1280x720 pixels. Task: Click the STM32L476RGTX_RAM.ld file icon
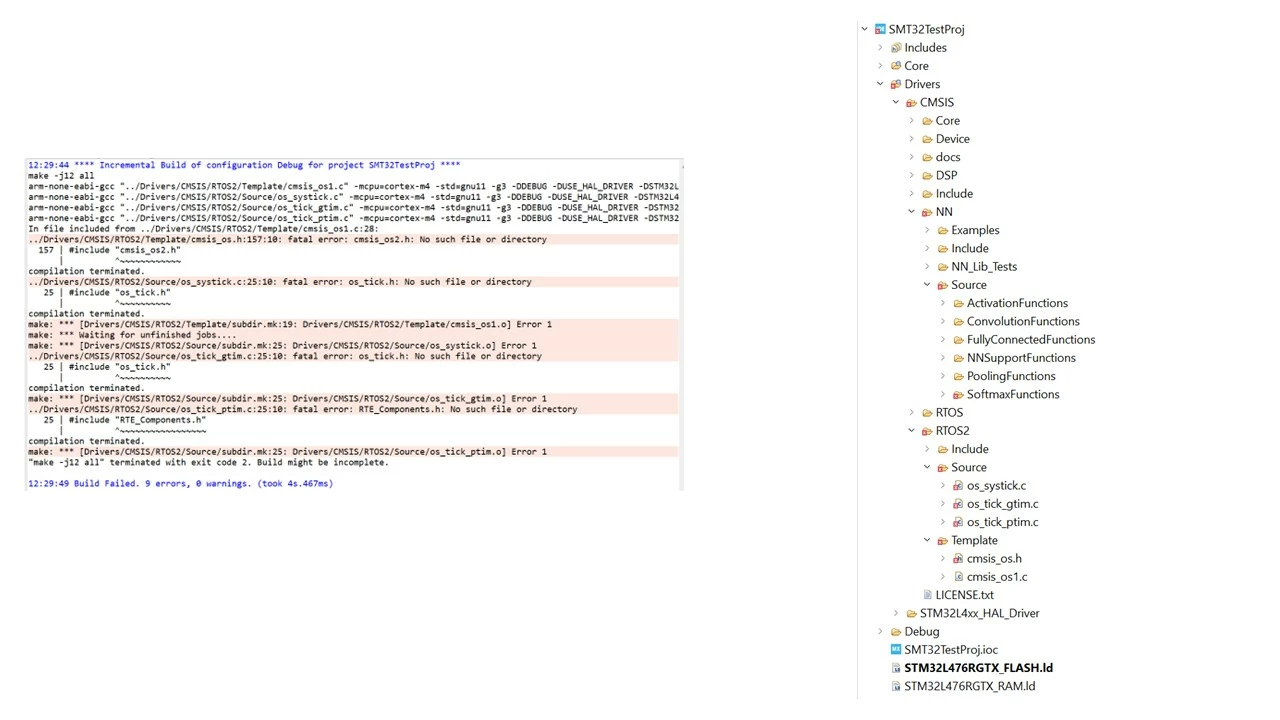tap(896, 686)
